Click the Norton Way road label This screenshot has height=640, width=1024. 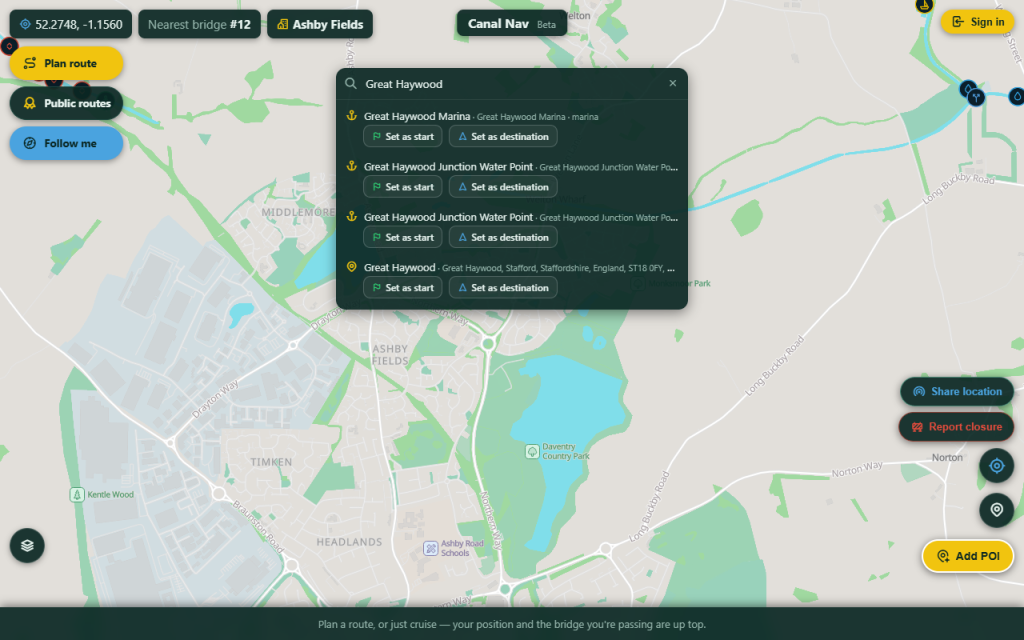point(857,469)
